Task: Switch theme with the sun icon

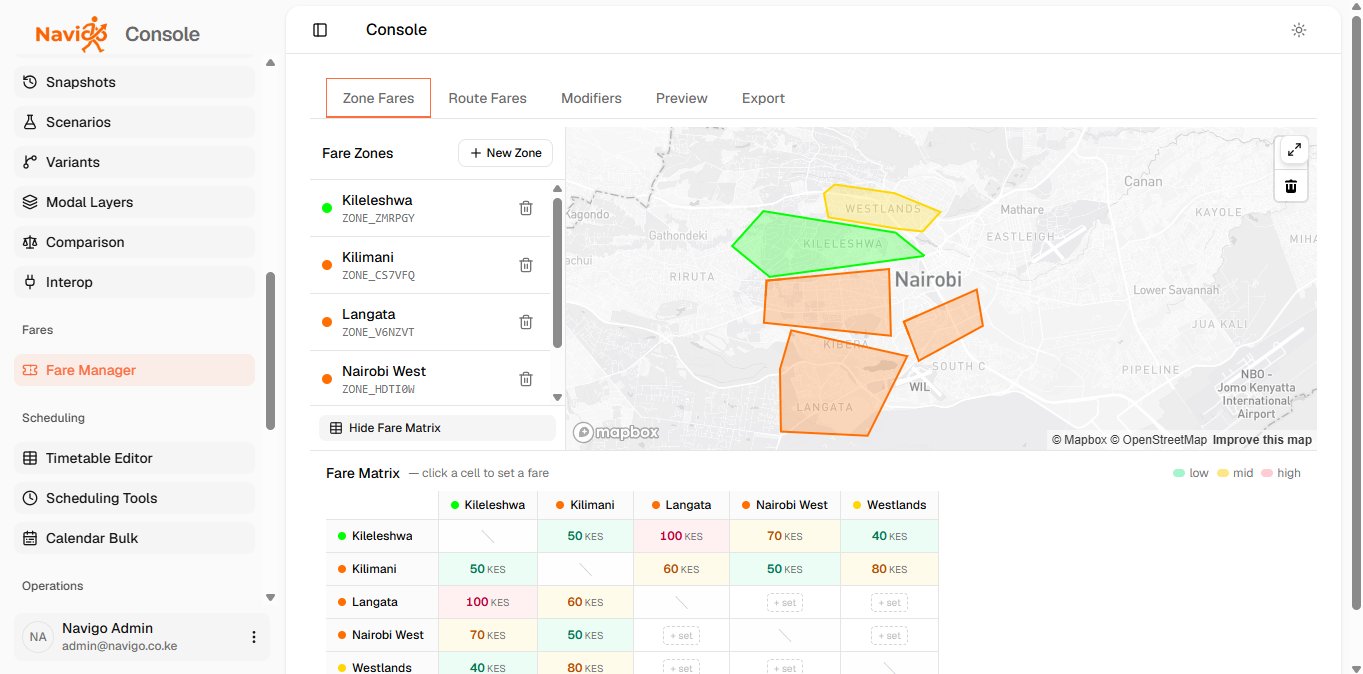Action: coord(1299,30)
